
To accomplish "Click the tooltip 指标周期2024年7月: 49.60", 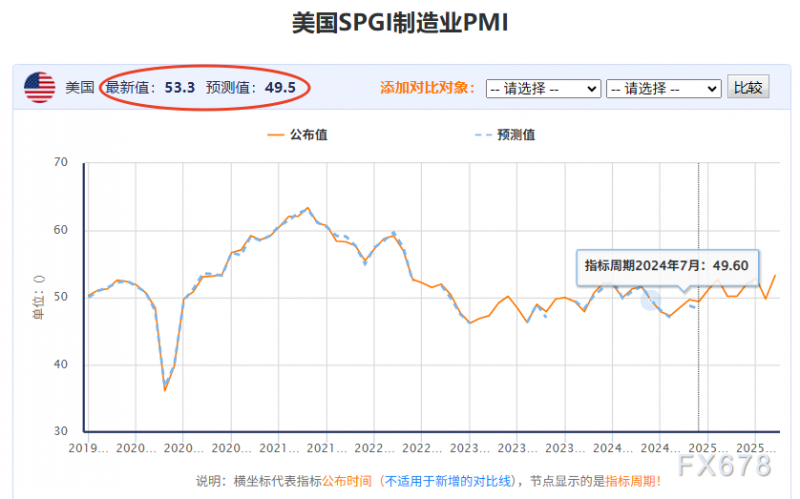I will [x=667, y=266].
